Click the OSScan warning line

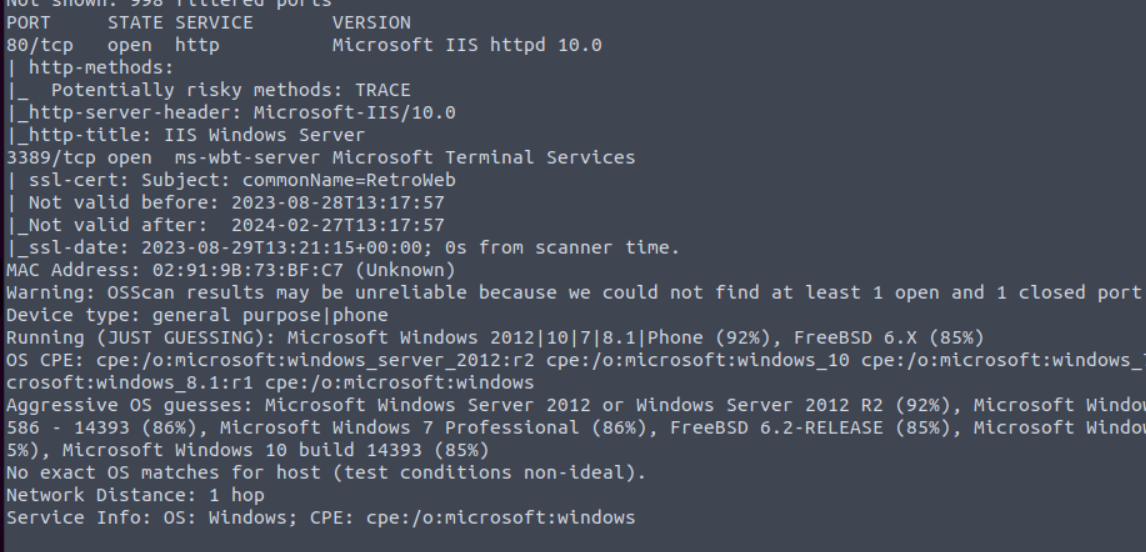574,292
